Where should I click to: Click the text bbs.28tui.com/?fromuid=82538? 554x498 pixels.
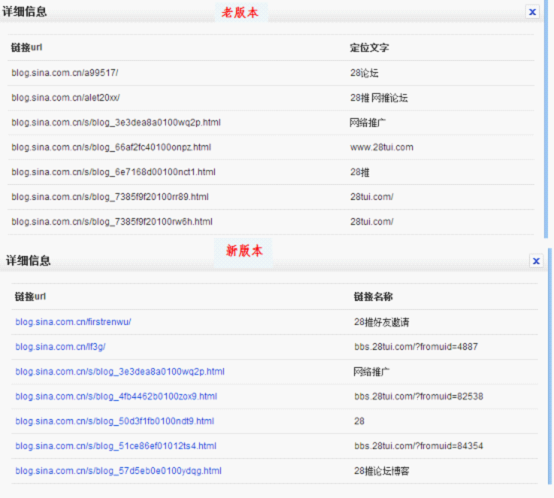click(x=419, y=396)
